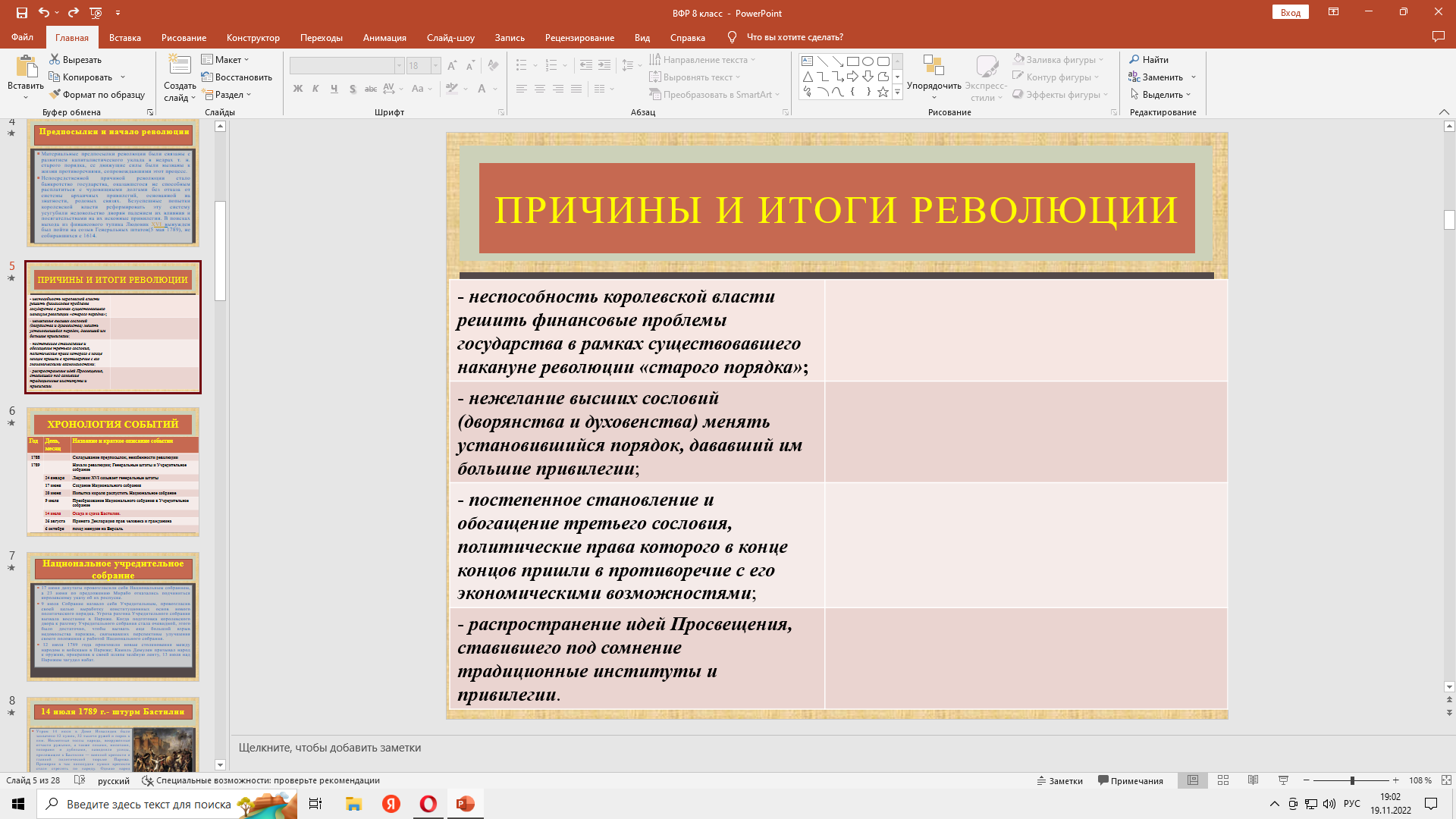Click Заметки button in status bar

[1059, 780]
